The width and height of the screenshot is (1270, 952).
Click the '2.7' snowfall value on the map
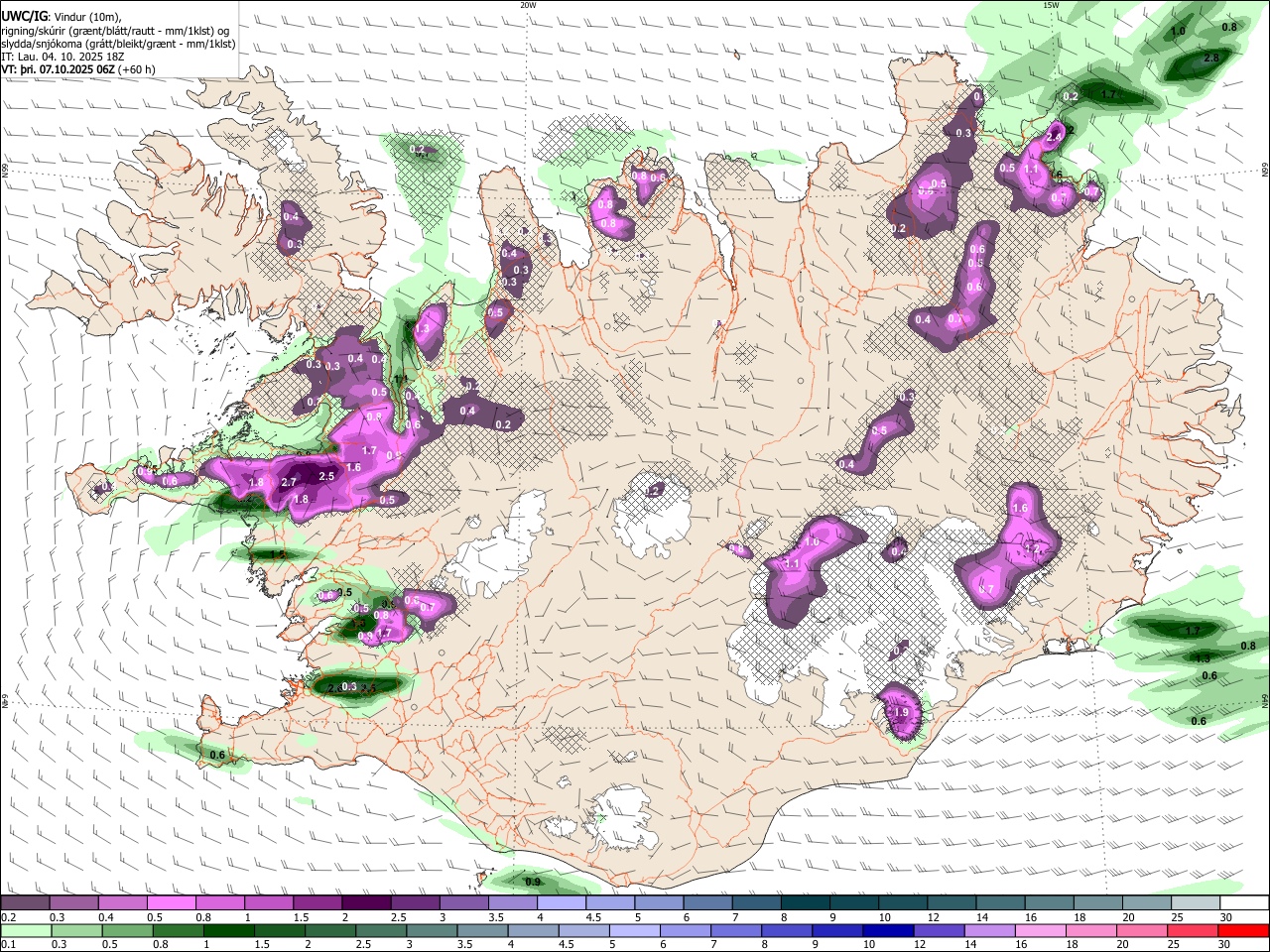[290, 483]
